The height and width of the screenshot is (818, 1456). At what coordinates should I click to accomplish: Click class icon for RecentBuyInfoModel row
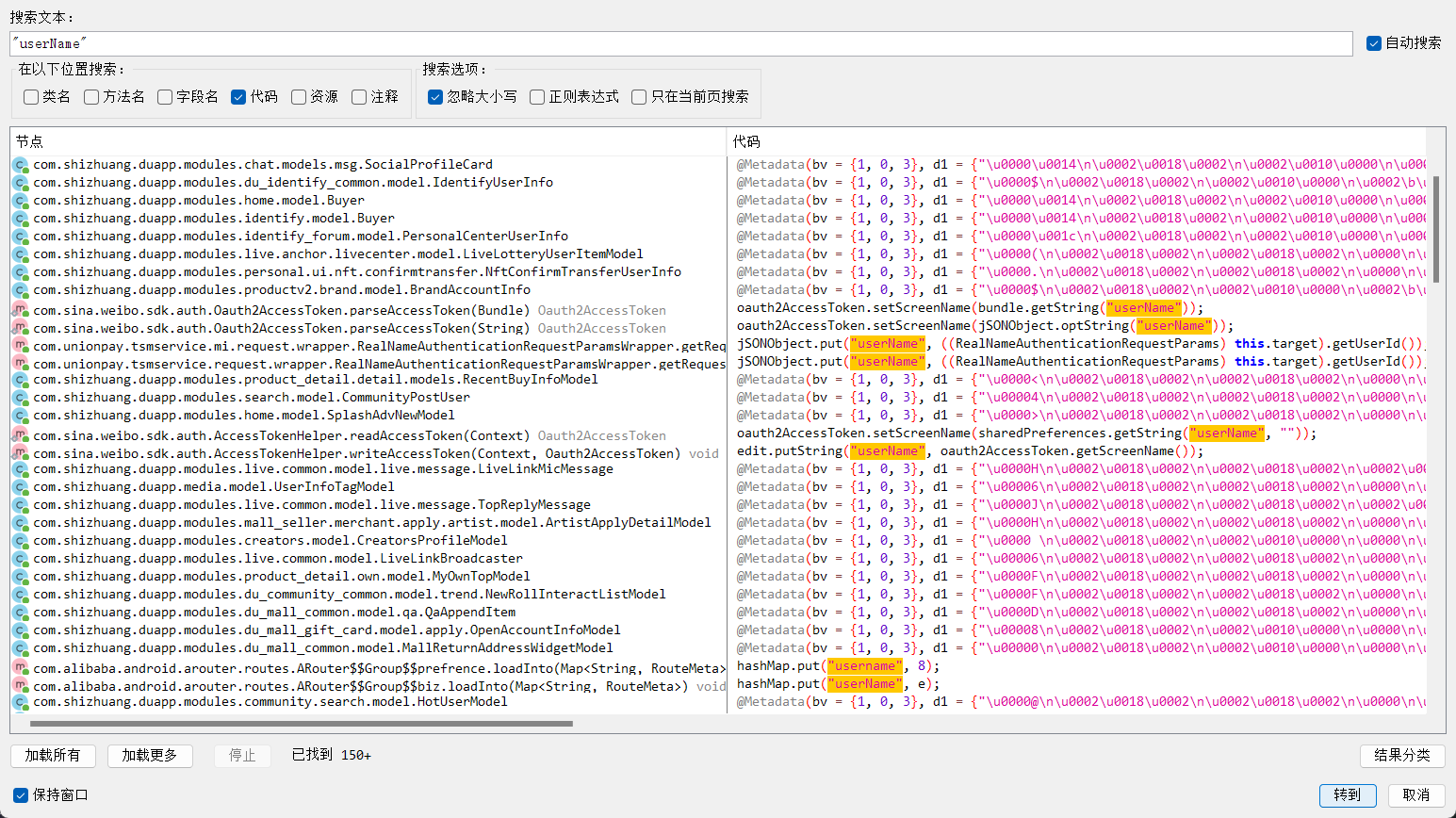point(20,380)
